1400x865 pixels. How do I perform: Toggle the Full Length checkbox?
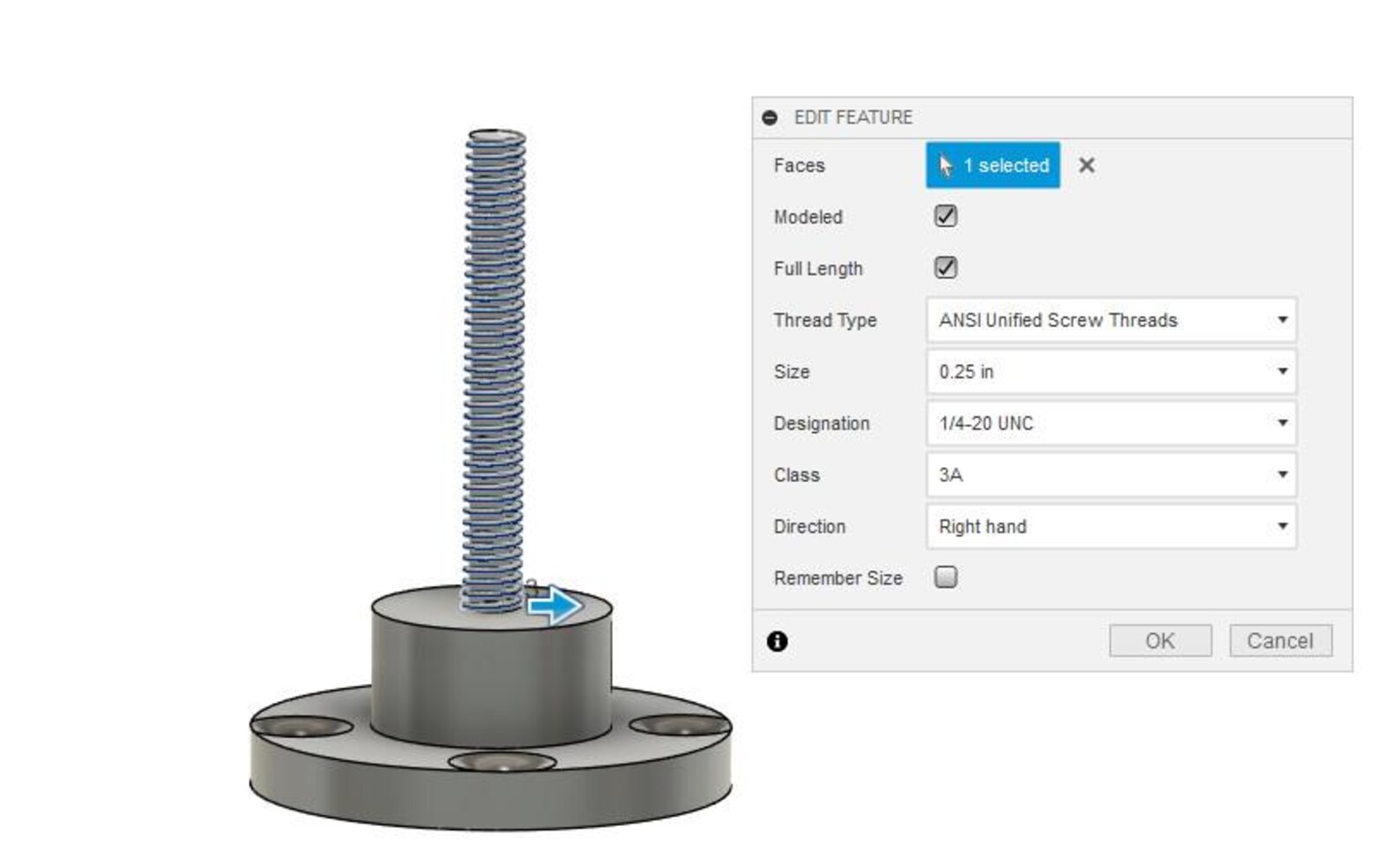pyautogui.click(x=945, y=267)
